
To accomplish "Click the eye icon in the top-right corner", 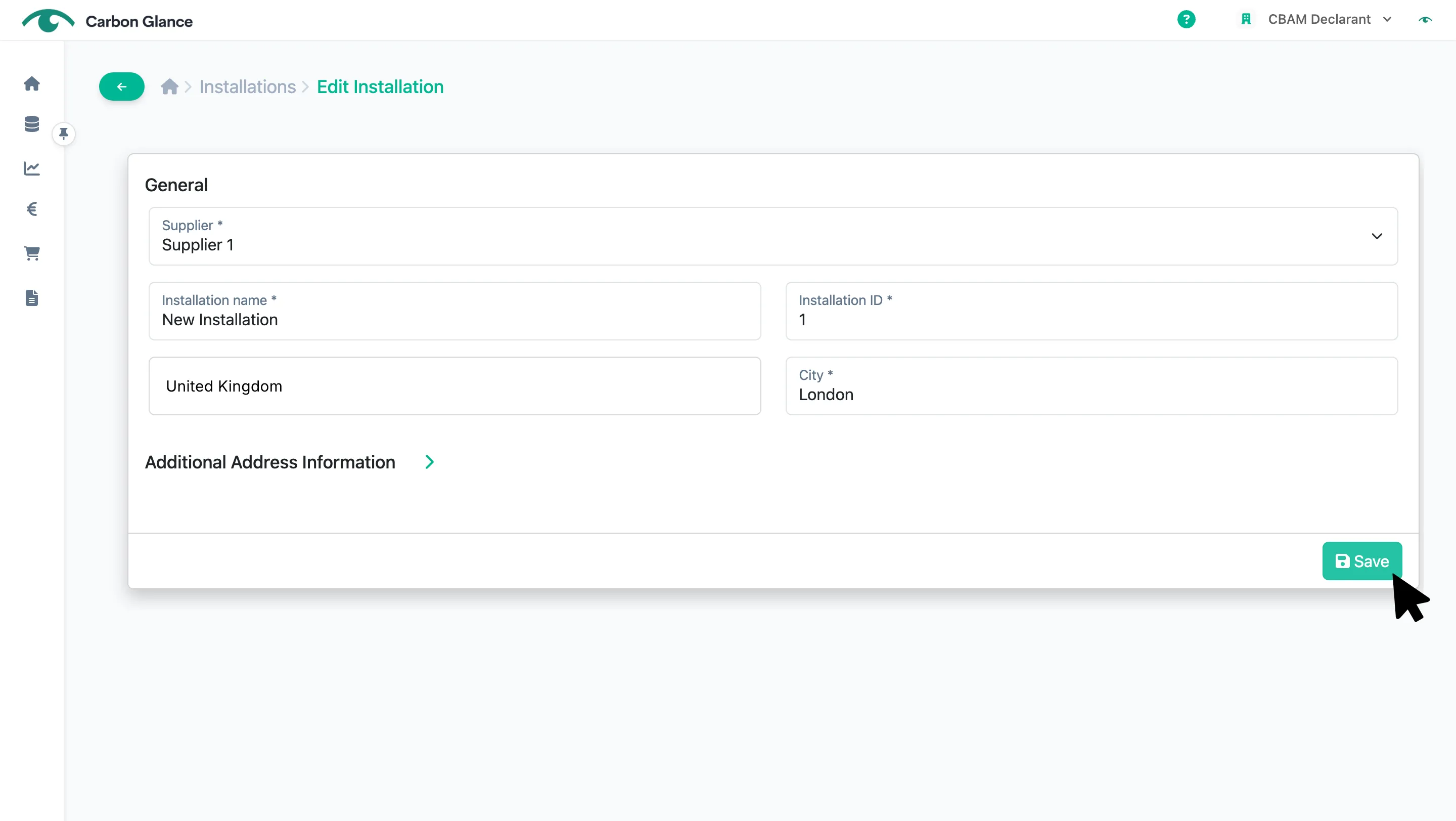I will coord(1425,19).
